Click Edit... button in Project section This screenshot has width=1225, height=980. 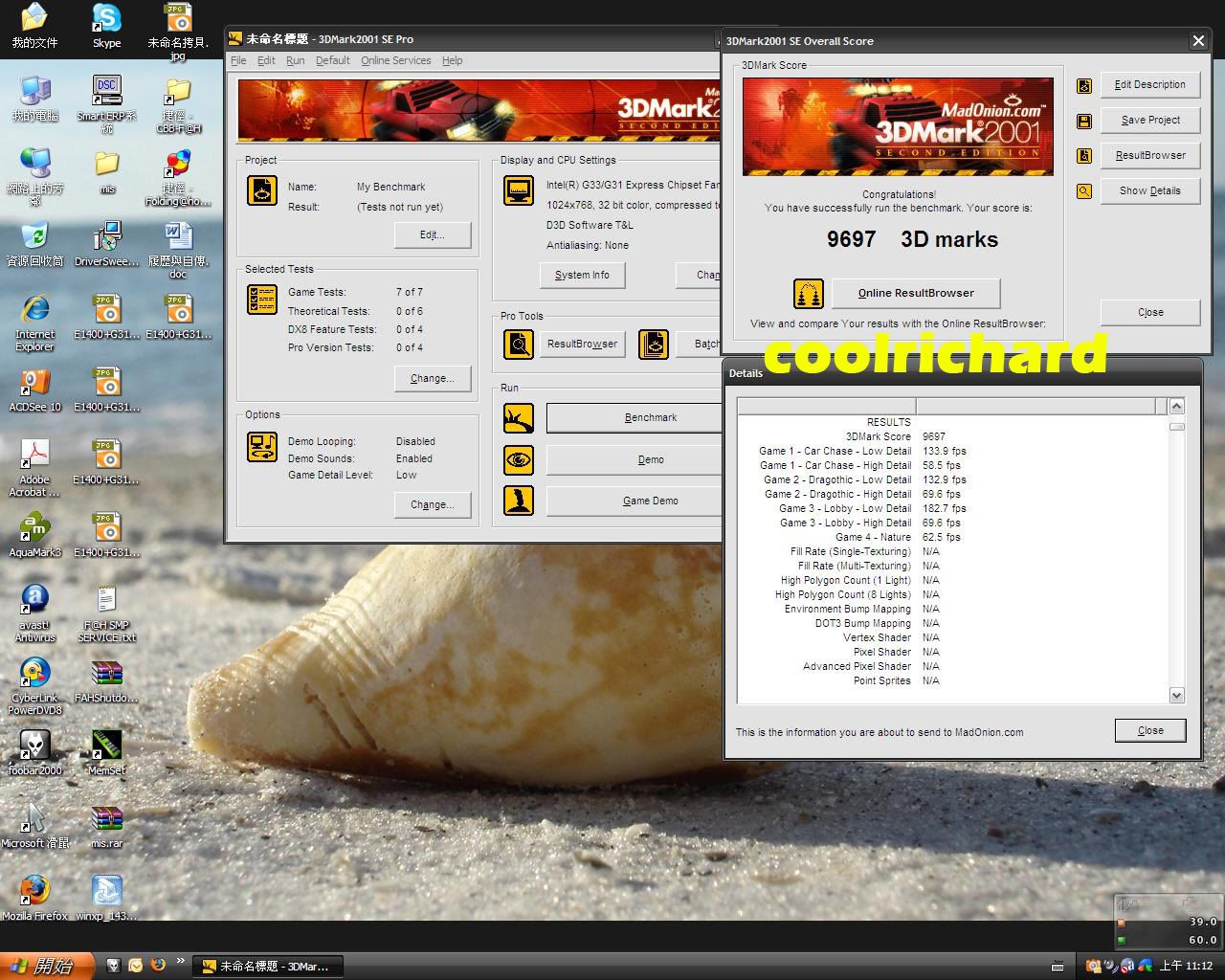433,235
